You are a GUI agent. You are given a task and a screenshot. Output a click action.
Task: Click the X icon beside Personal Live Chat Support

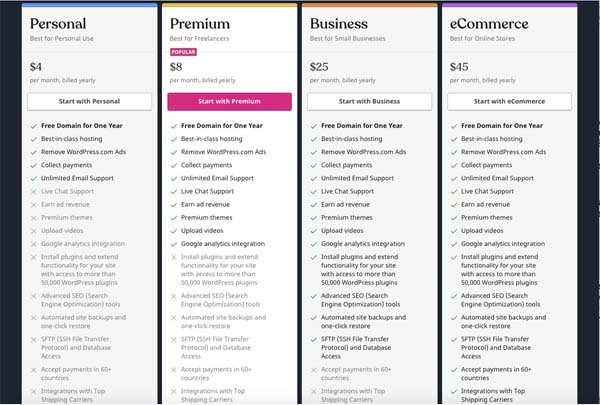tap(34, 191)
